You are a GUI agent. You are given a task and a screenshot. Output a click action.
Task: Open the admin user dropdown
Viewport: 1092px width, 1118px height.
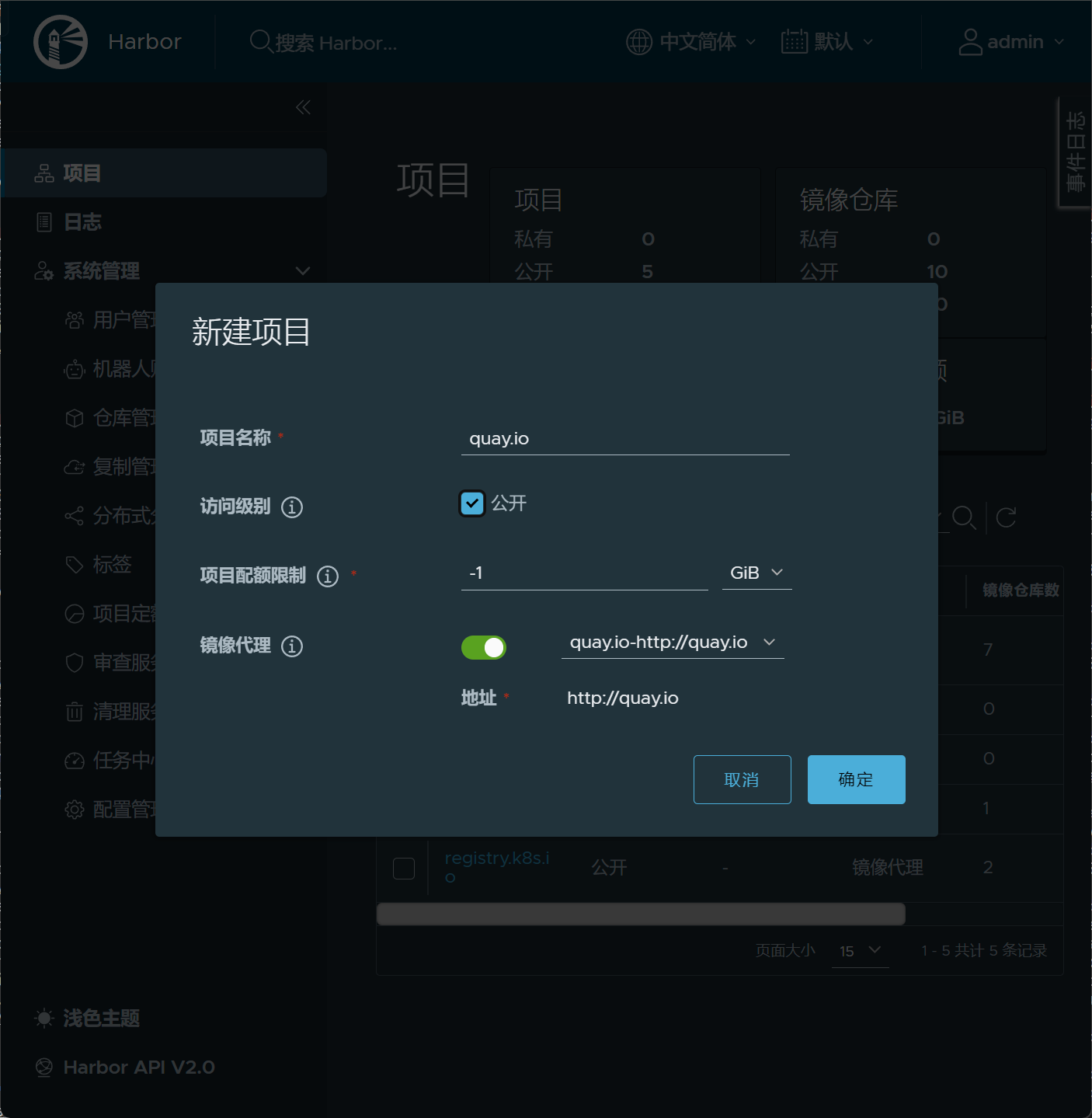point(1011,42)
